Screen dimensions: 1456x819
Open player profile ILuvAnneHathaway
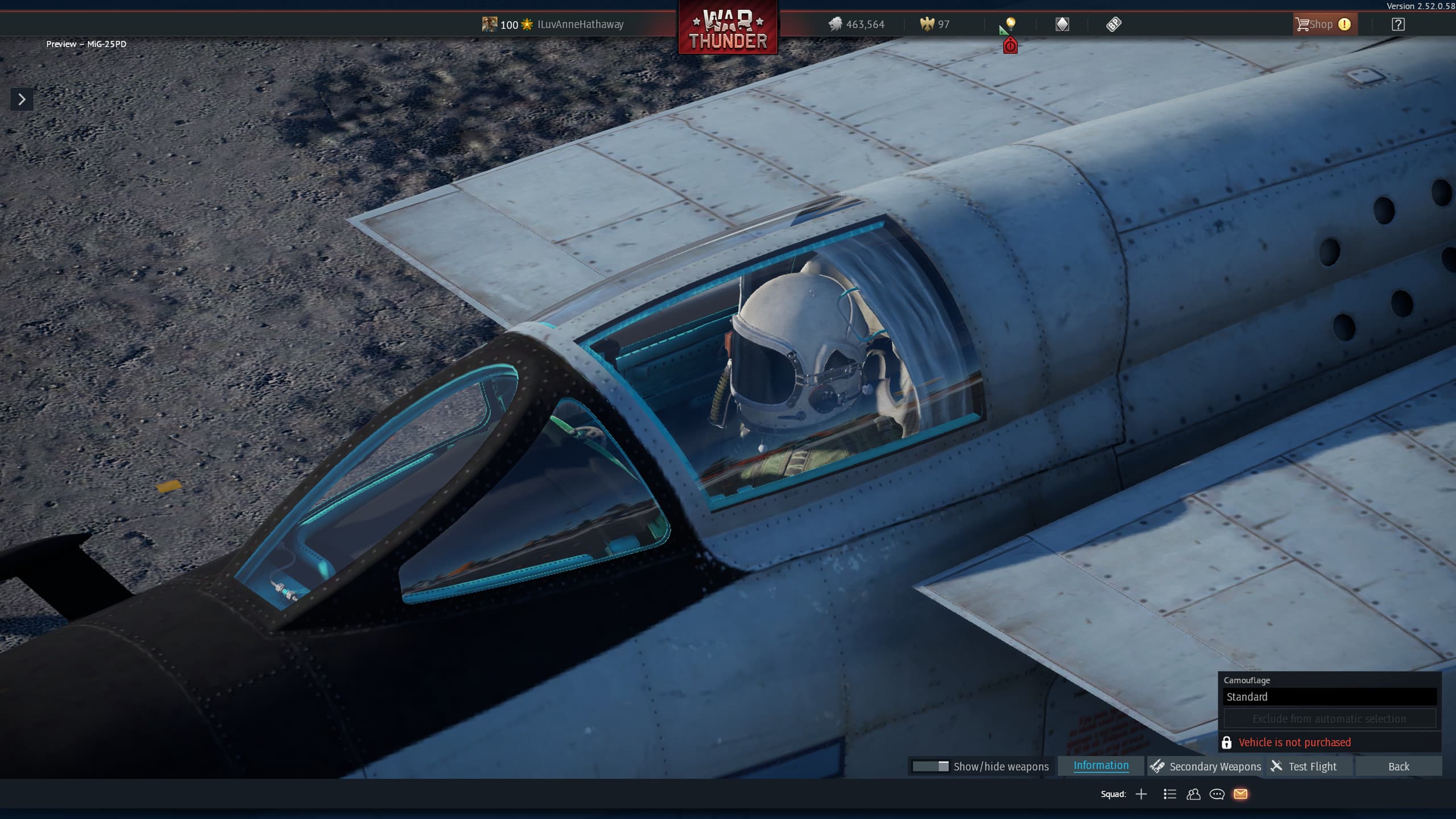[x=580, y=24]
